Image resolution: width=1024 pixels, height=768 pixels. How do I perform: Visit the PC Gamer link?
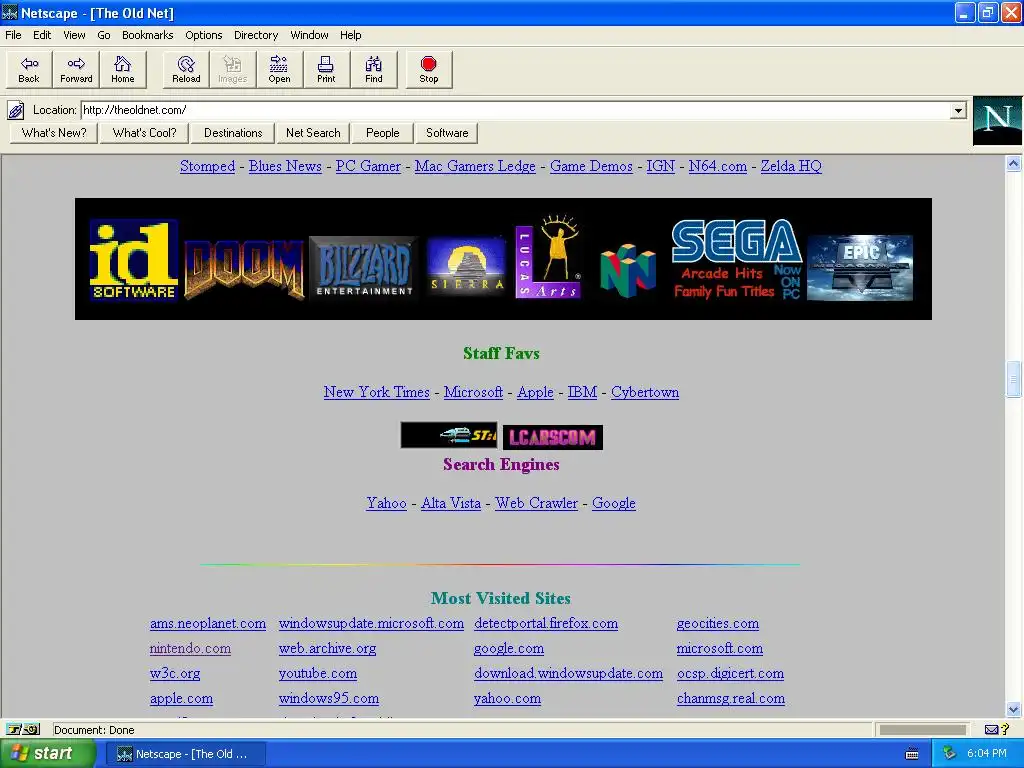pos(368,167)
